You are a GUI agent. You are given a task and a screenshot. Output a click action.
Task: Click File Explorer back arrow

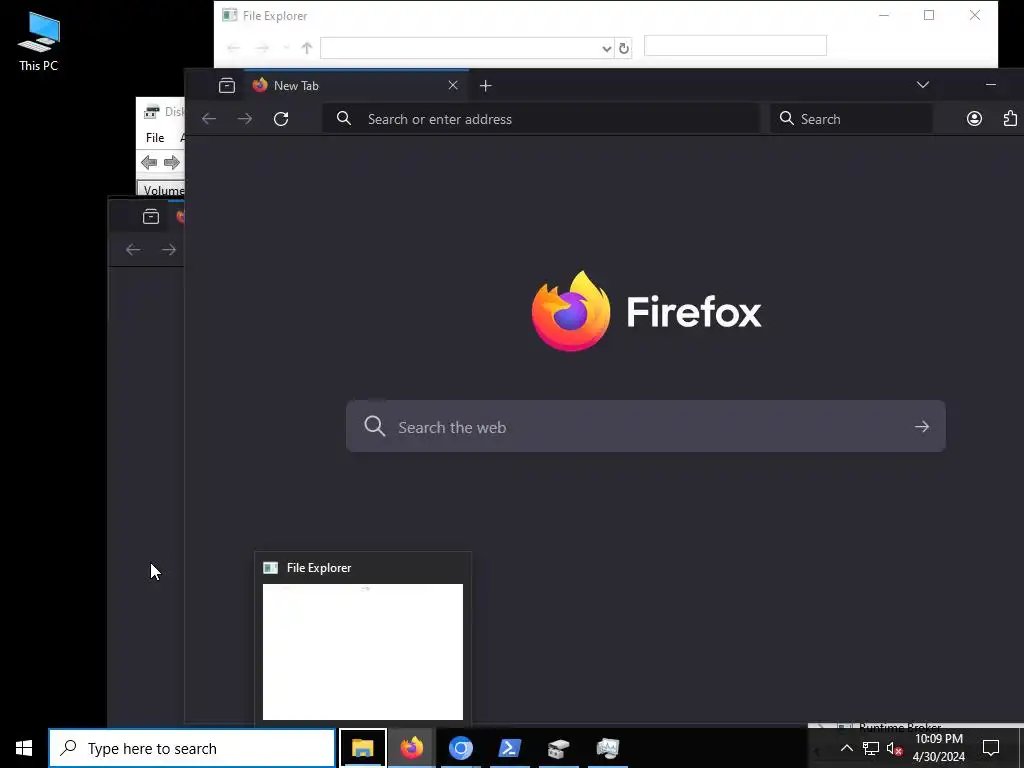tap(233, 48)
